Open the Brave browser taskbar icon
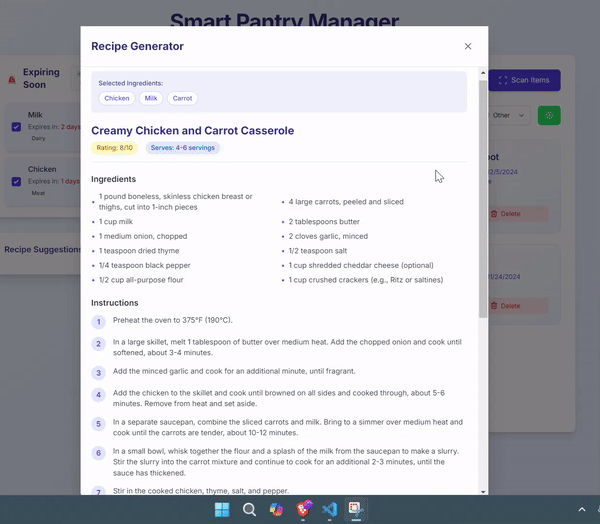This screenshot has width=600, height=524. coord(304,509)
